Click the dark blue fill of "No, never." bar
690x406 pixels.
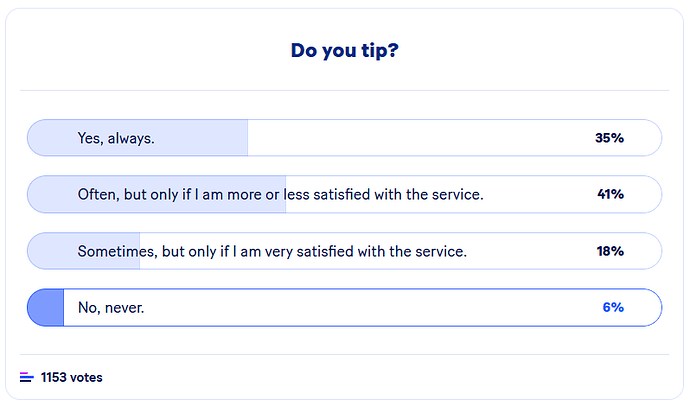[45, 307]
